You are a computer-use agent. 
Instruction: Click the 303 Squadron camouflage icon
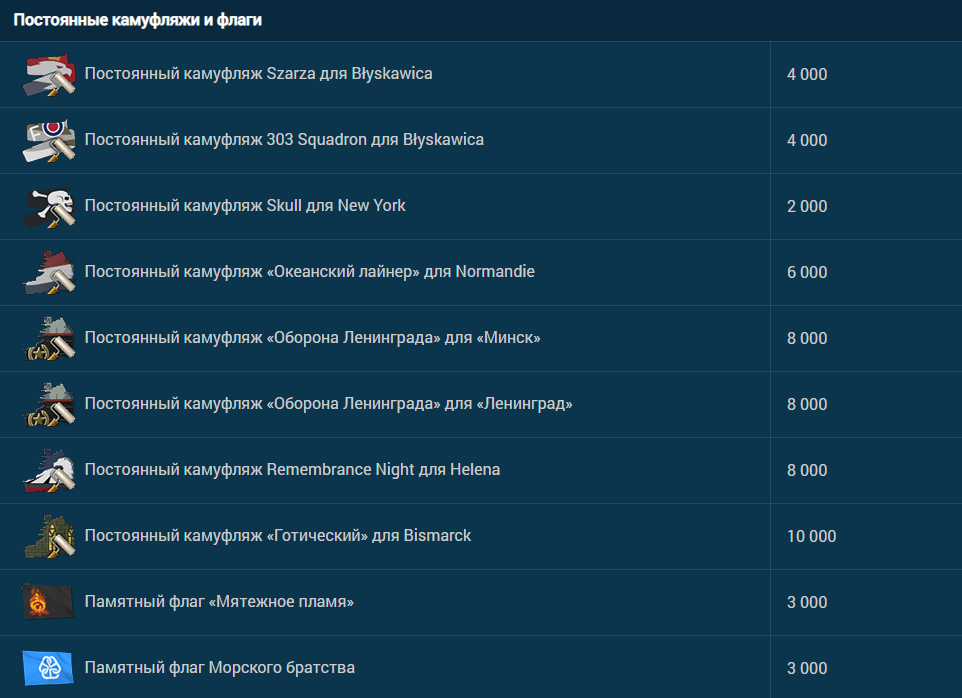tap(49, 141)
